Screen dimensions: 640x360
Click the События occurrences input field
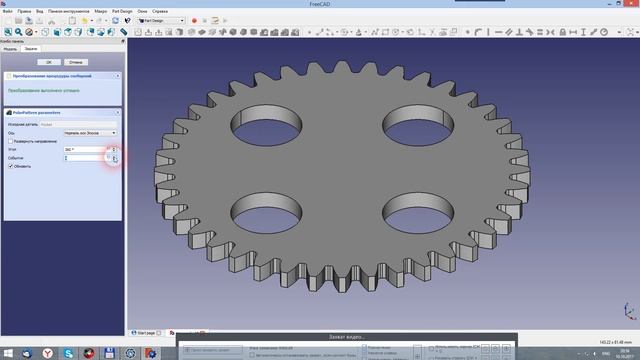[x=87, y=158]
